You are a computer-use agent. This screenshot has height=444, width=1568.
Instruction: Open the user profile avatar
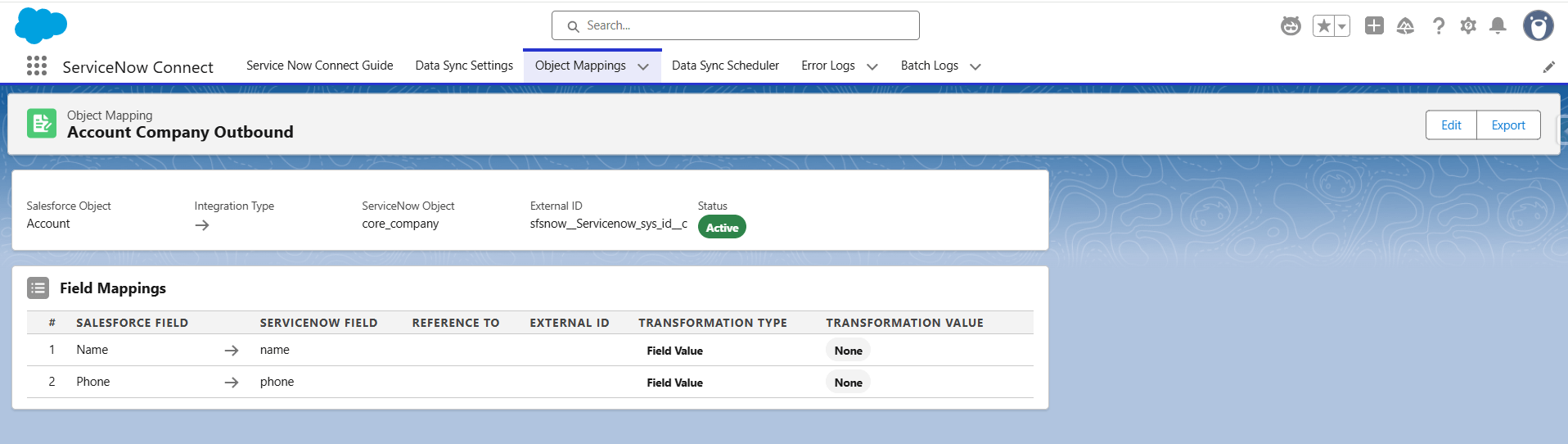coord(1538,25)
